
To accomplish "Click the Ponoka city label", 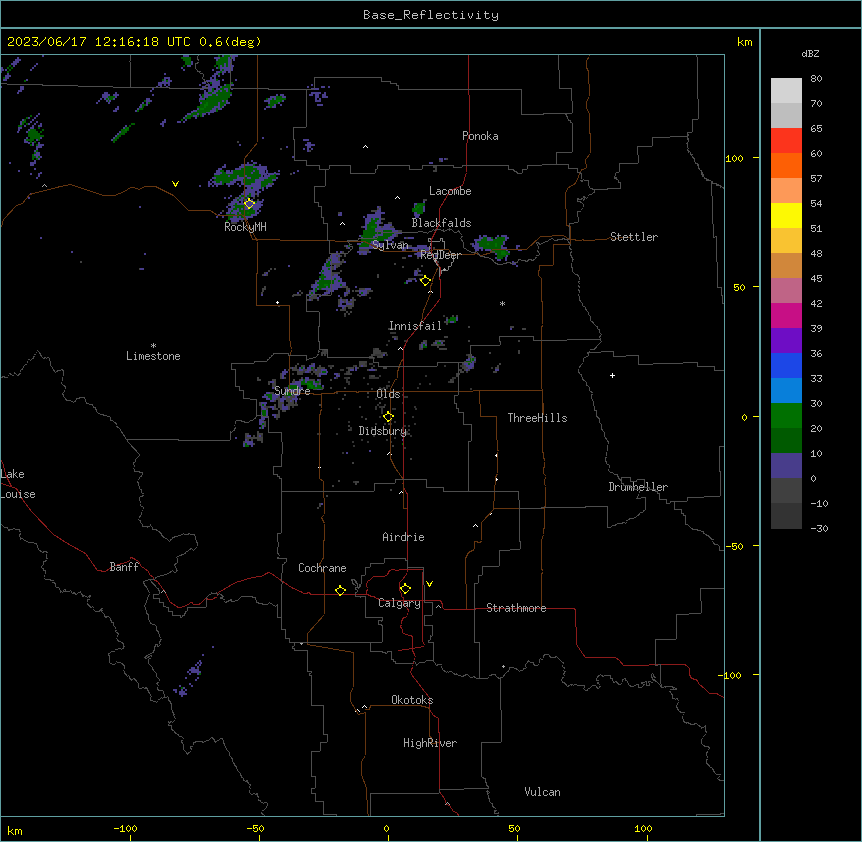I will click(480, 136).
